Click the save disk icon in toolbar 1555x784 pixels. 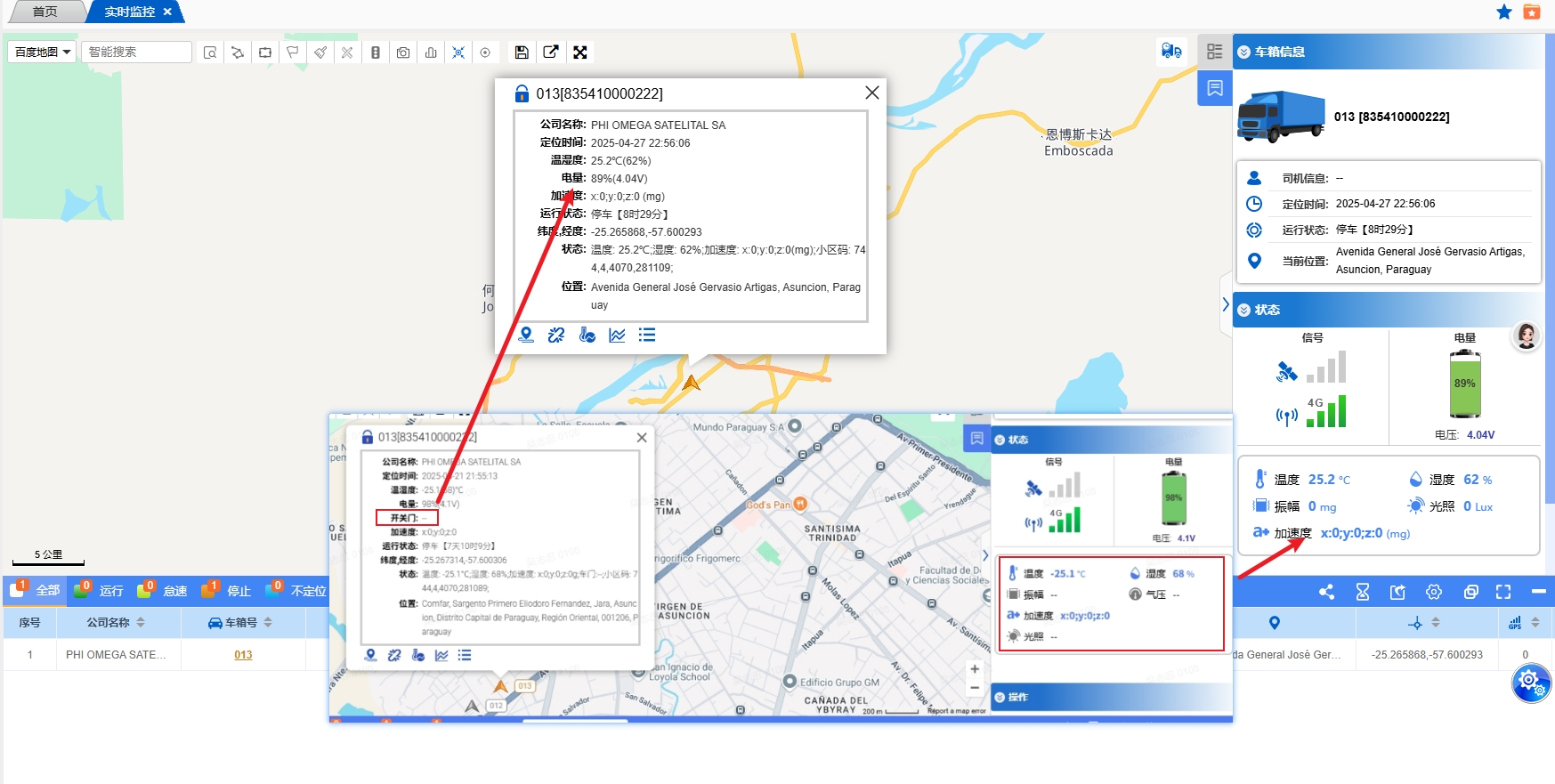(522, 53)
